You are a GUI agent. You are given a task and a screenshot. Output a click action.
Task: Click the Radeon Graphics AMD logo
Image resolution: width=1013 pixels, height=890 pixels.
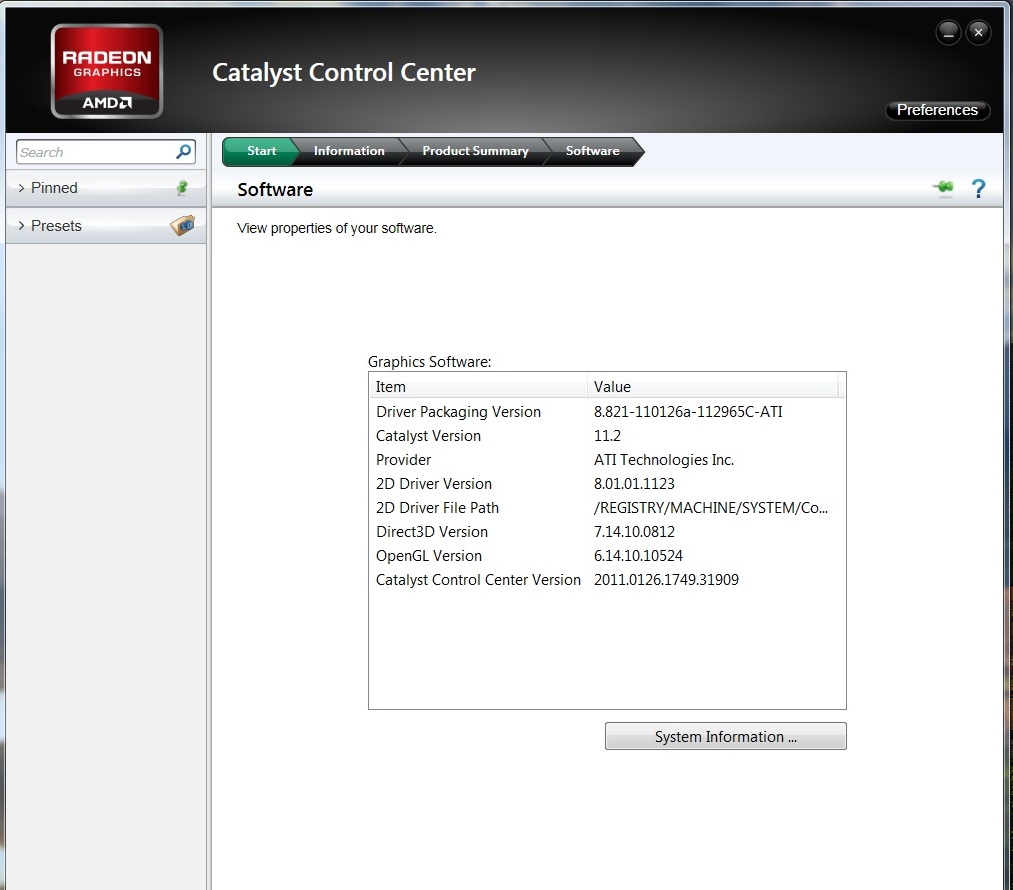pyautogui.click(x=107, y=71)
